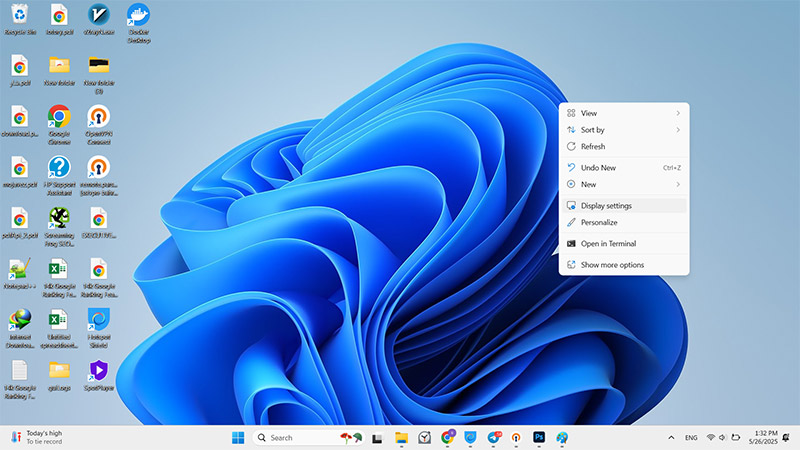
Task: Open the clock app on the taskbar
Action: pyautogui.click(x=424, y=438)
